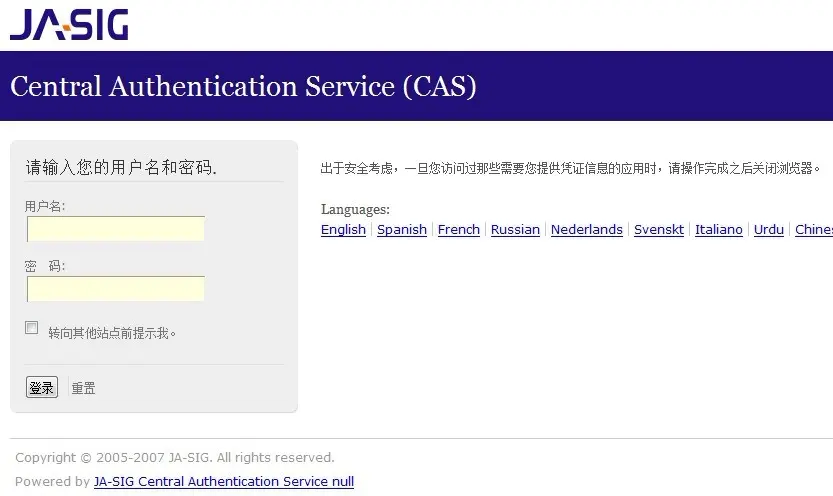Image resolution: width=833 pixels, height=496 pixels.
Task: Open JA-SIG Central Authentication Service null link
Action: click(224, 482)
